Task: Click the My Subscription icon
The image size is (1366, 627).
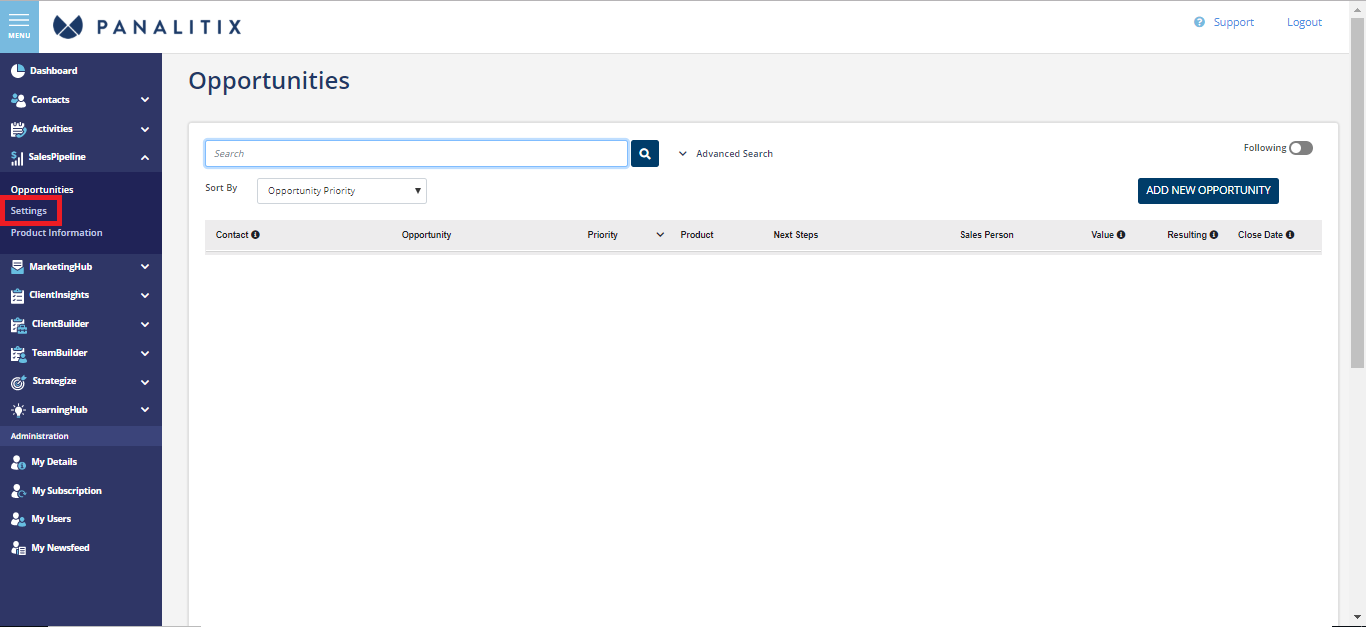Action: [18, 492]
